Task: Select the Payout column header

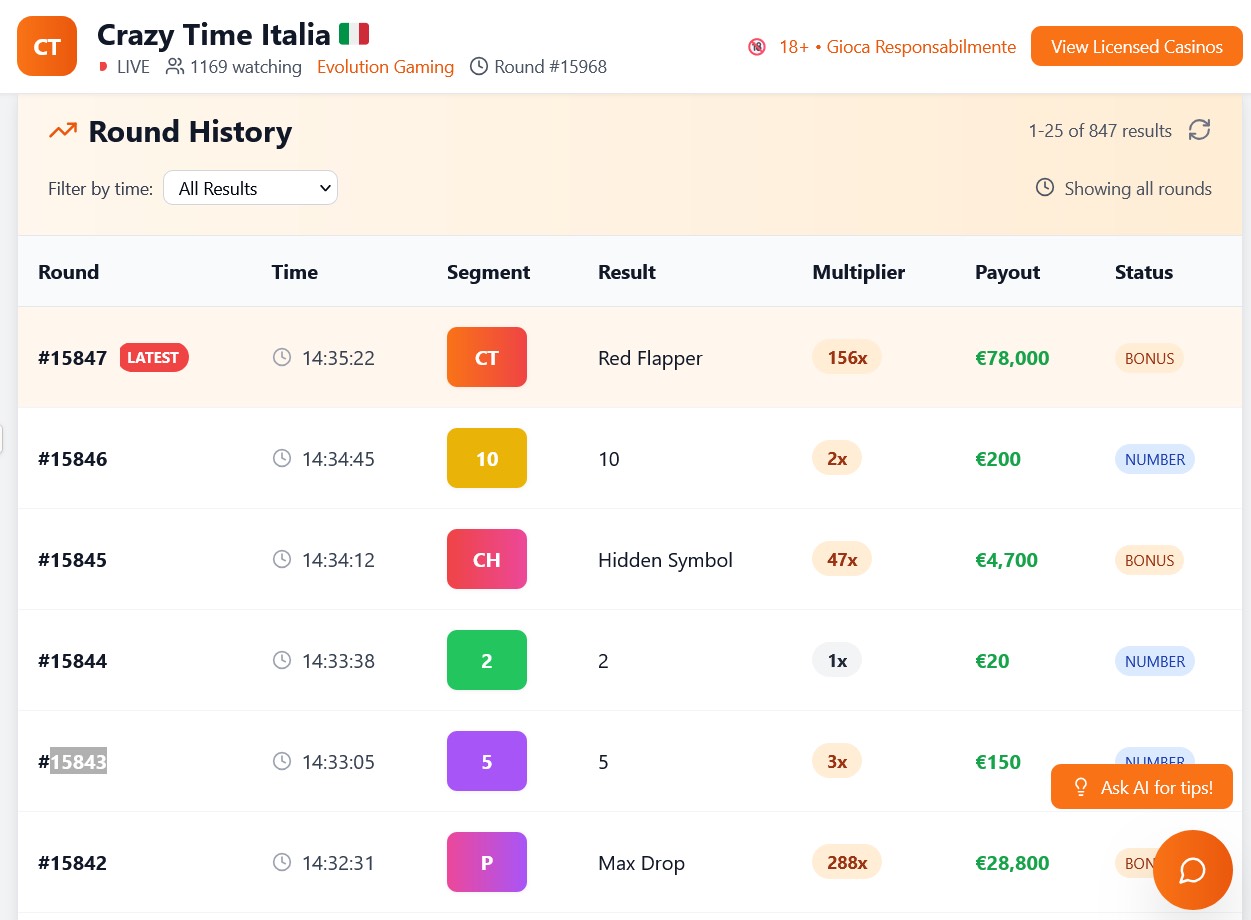Action: pyautogui.click(x=1007, y=271)
